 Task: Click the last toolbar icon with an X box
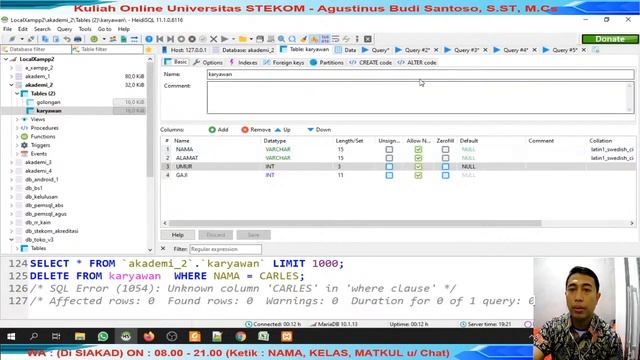[368, 39]
